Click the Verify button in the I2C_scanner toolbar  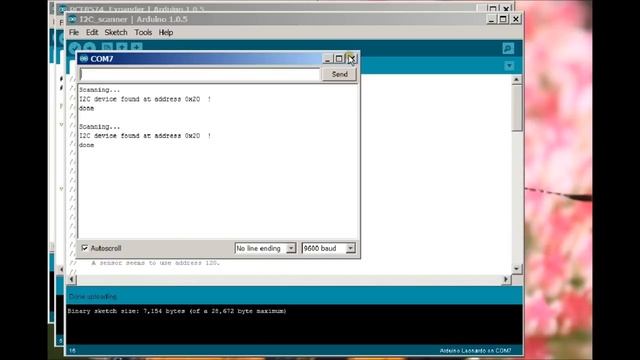point(74,48)
